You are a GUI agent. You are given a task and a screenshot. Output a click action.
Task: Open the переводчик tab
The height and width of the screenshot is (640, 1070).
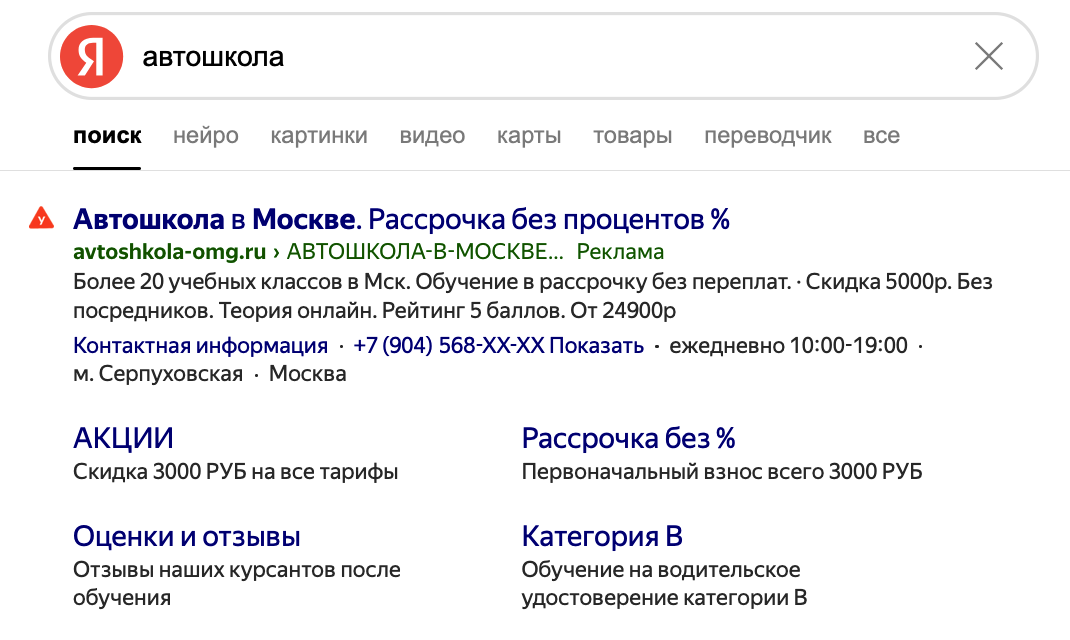767,136
